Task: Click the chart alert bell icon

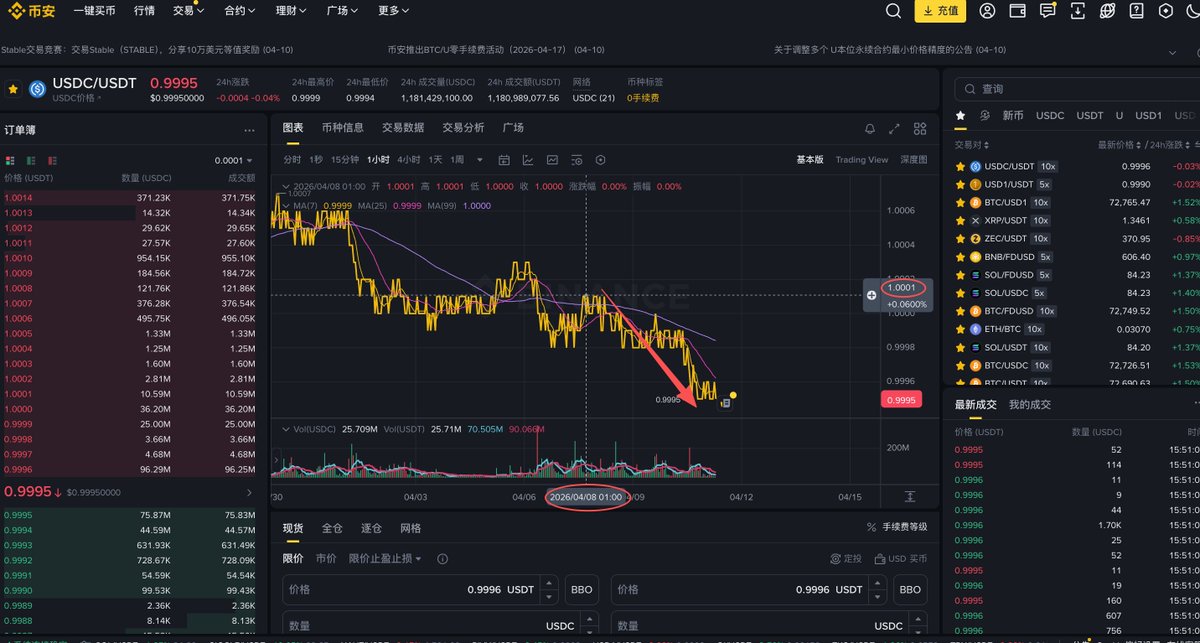Action: pos(869,129)
